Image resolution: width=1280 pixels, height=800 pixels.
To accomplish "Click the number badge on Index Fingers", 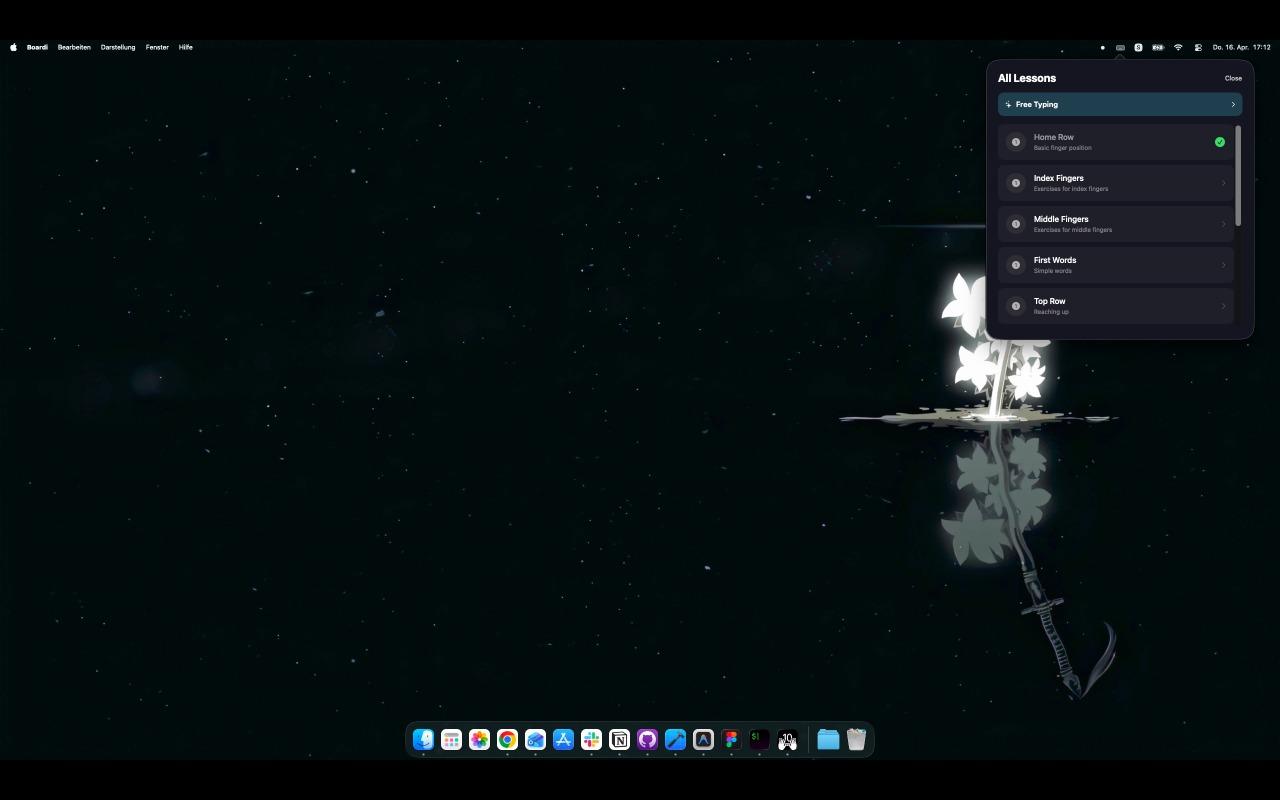I will click(1016, 183).
